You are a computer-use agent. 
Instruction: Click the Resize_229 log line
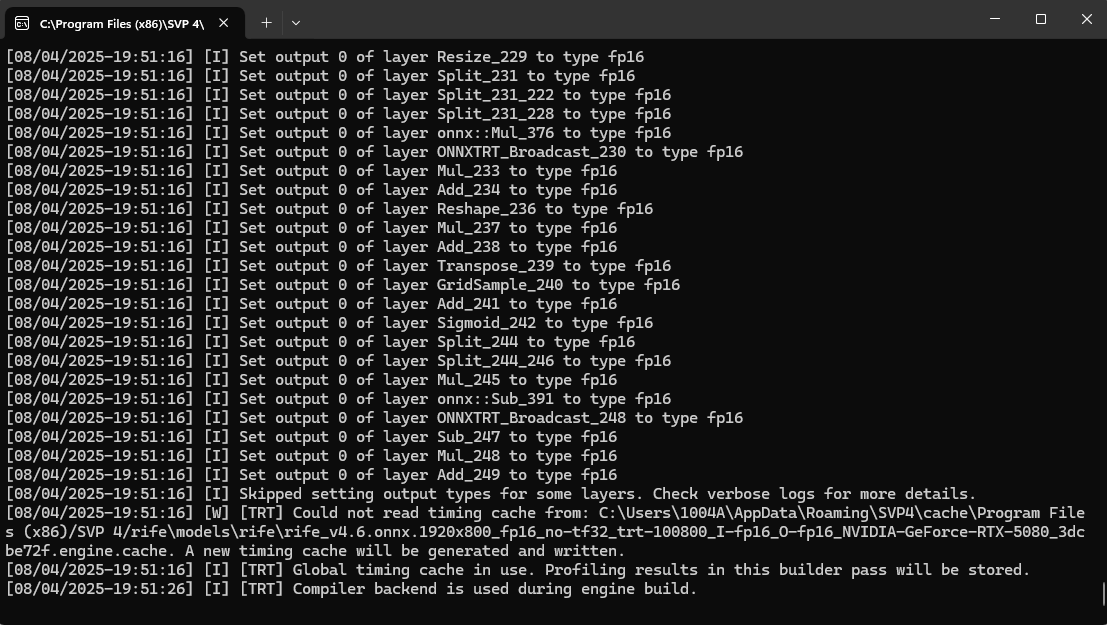[325, 57]
